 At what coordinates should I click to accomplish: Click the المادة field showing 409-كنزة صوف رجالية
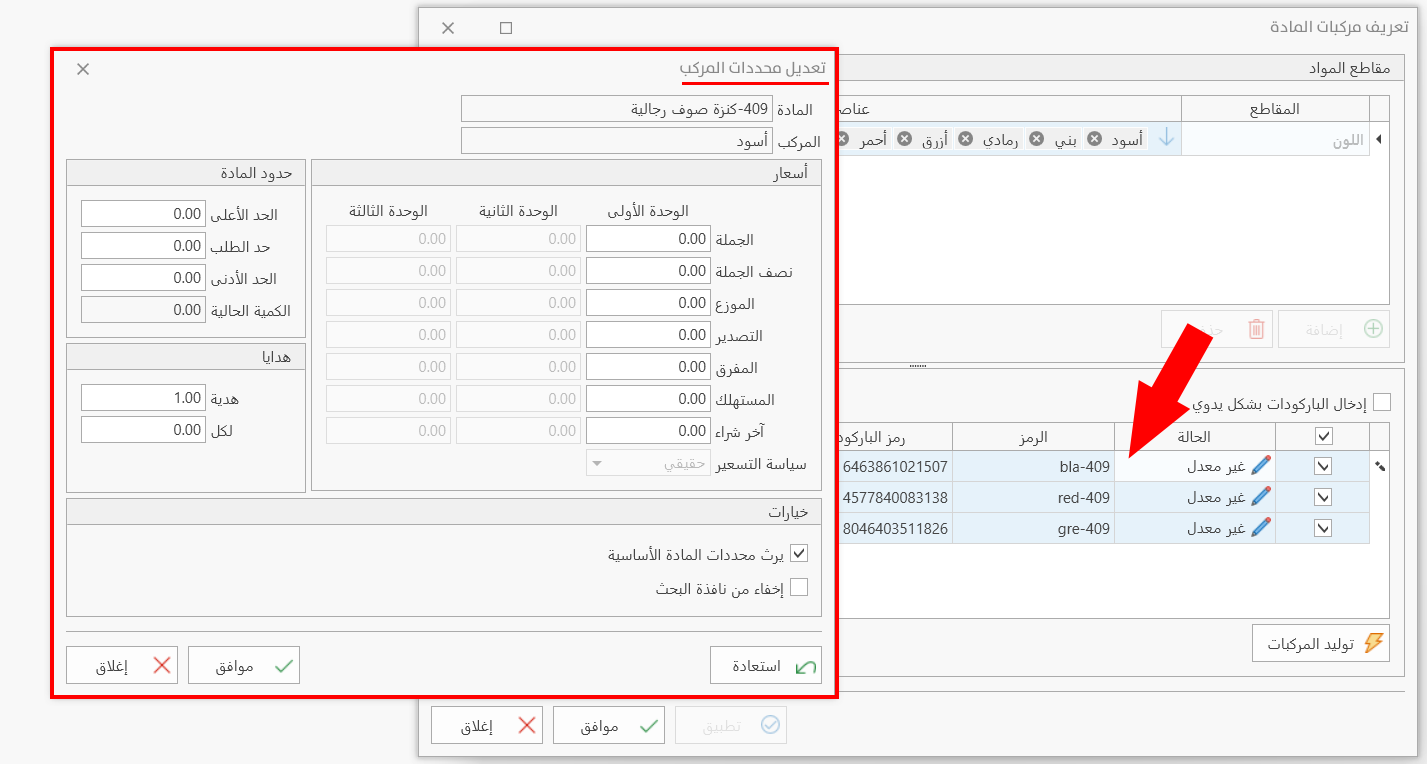click(x=616, y=109)
